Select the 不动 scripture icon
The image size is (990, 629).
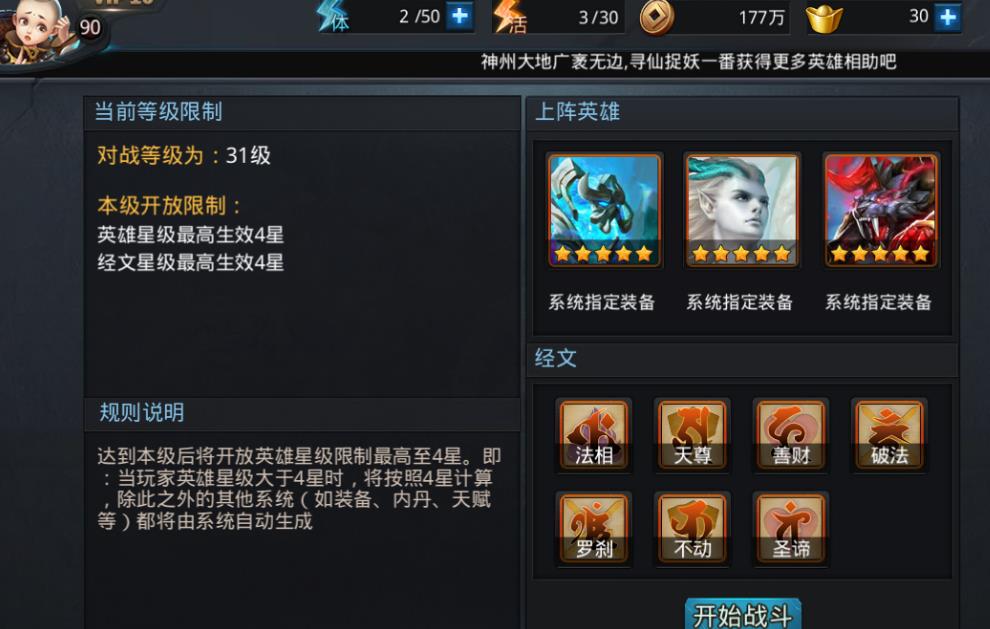click(692, 529)
